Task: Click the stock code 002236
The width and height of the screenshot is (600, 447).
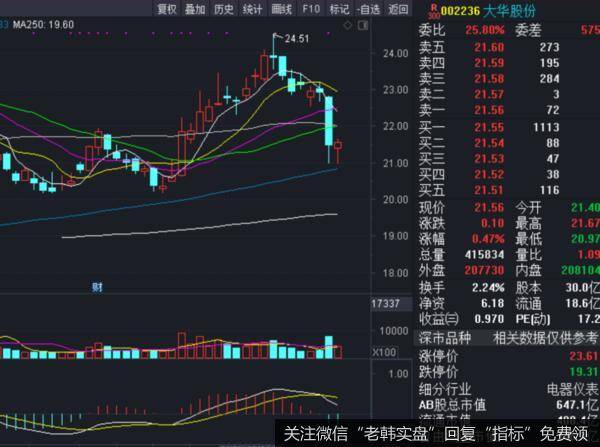Action: click(460, 11)
